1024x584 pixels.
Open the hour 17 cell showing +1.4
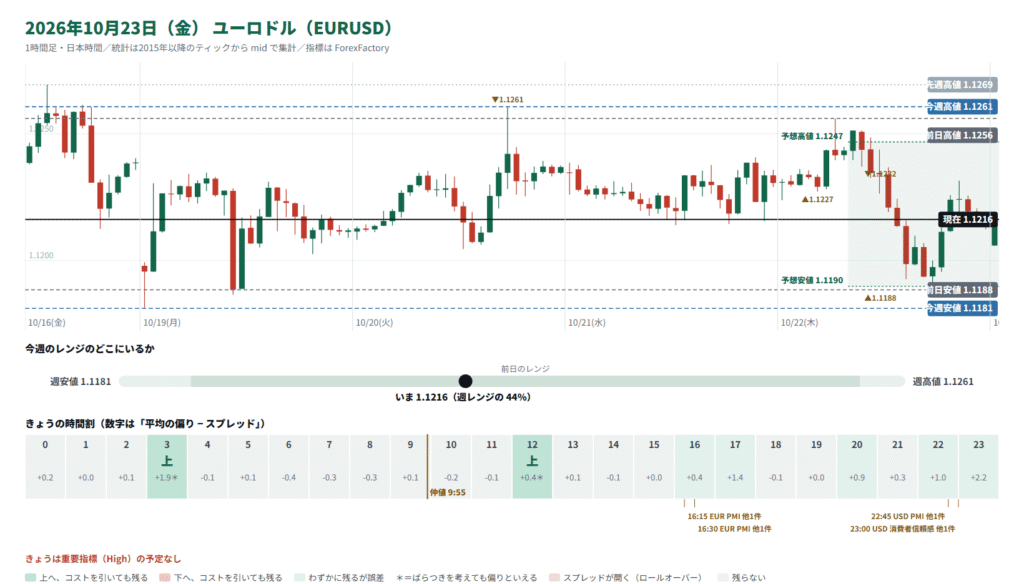735,466
